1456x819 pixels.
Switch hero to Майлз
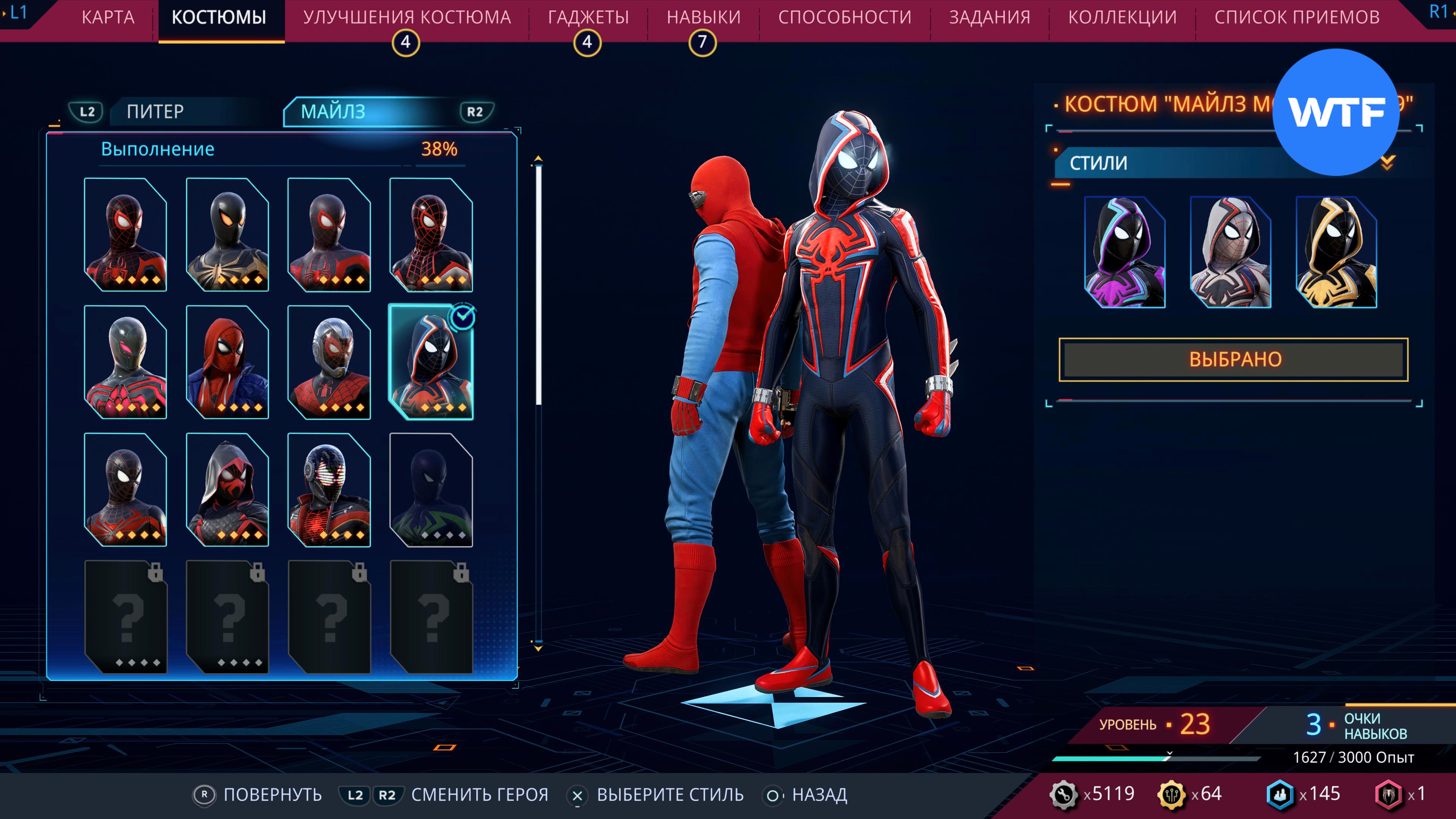pyautogui.click(x=334, y=111)
